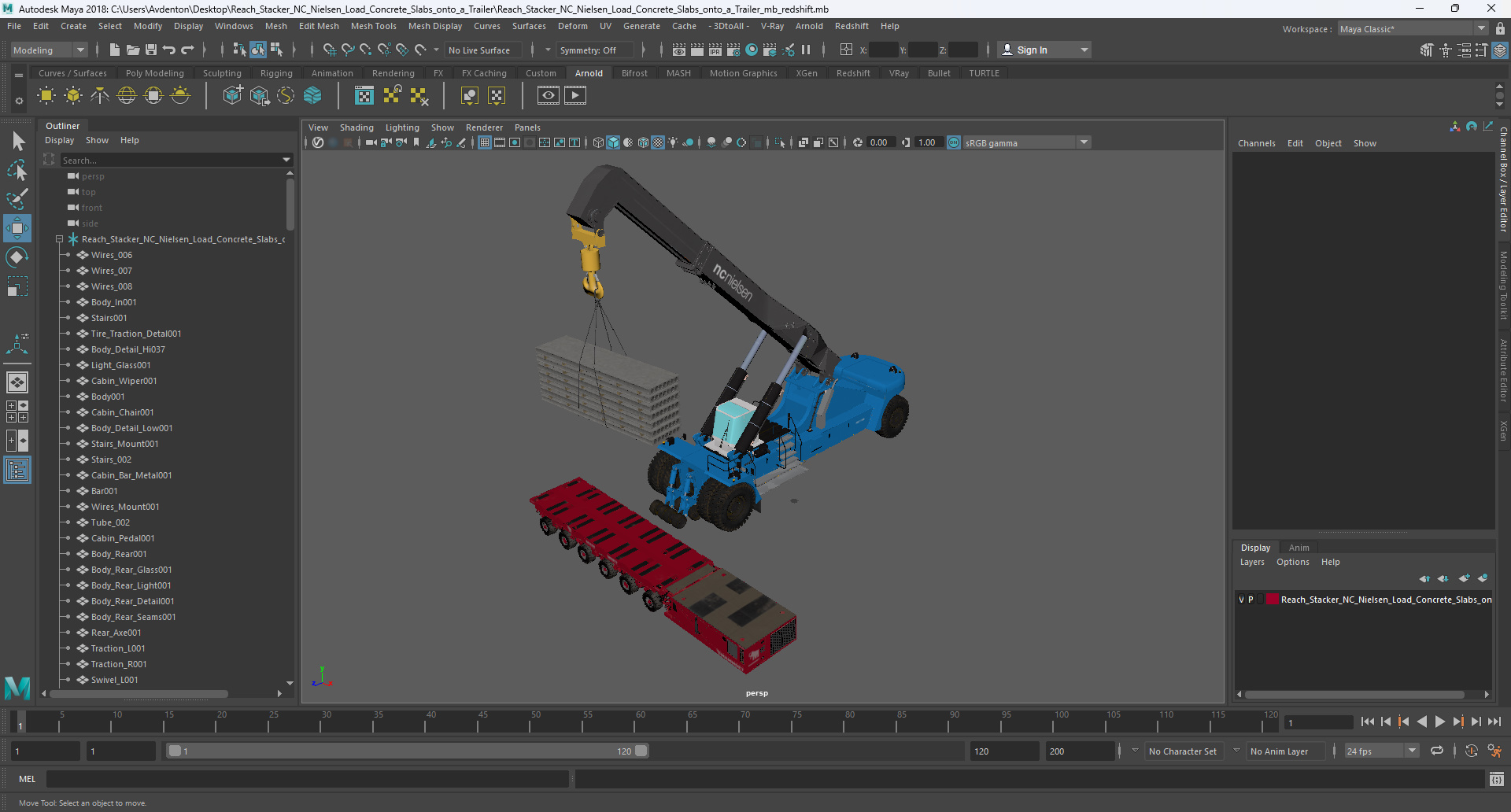This screenshot has width=1511, height=812.
Task: Open the Workspace Maya Classic dropdown
Action: click(1413, 29)
